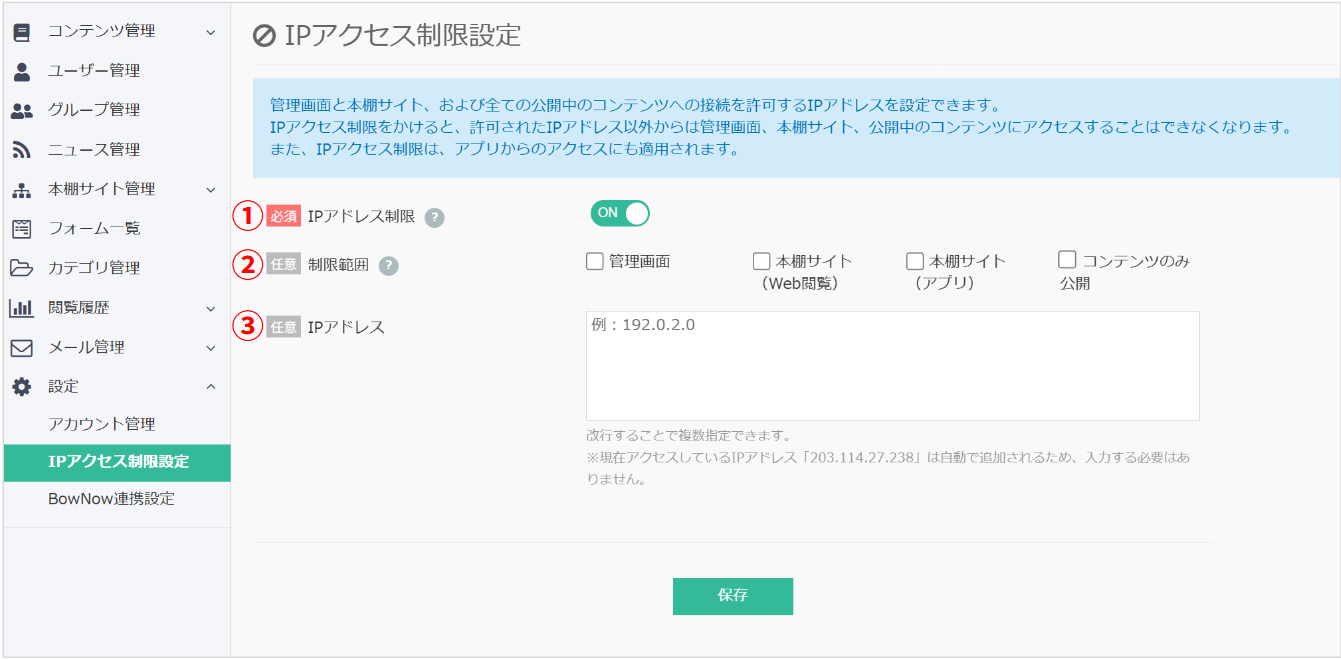Select the グループ管理 people icon
The width and height of the screenshot is (1341, 659).
tap(24, 110)
